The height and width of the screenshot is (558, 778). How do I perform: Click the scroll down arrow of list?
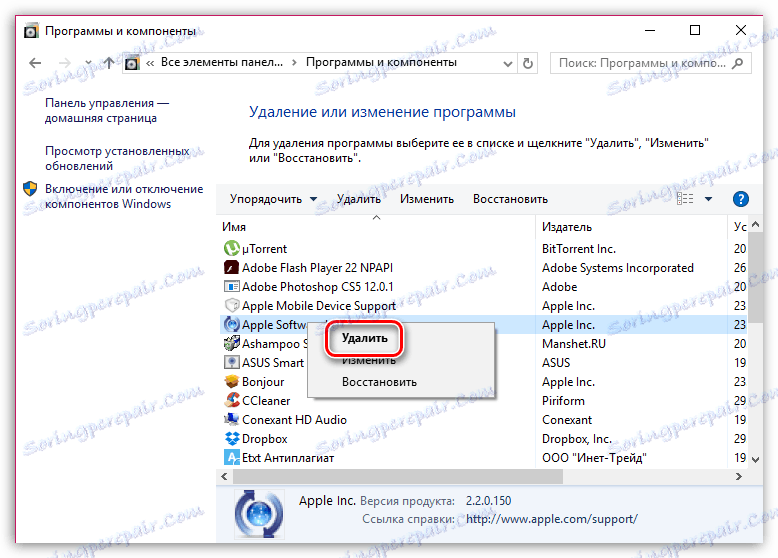click(x=755, y=460)
